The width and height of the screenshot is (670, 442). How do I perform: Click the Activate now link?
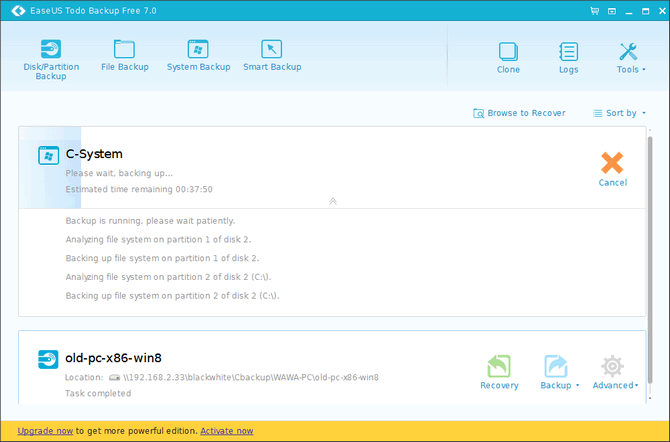pyautogui.click(x=227, y=431)
